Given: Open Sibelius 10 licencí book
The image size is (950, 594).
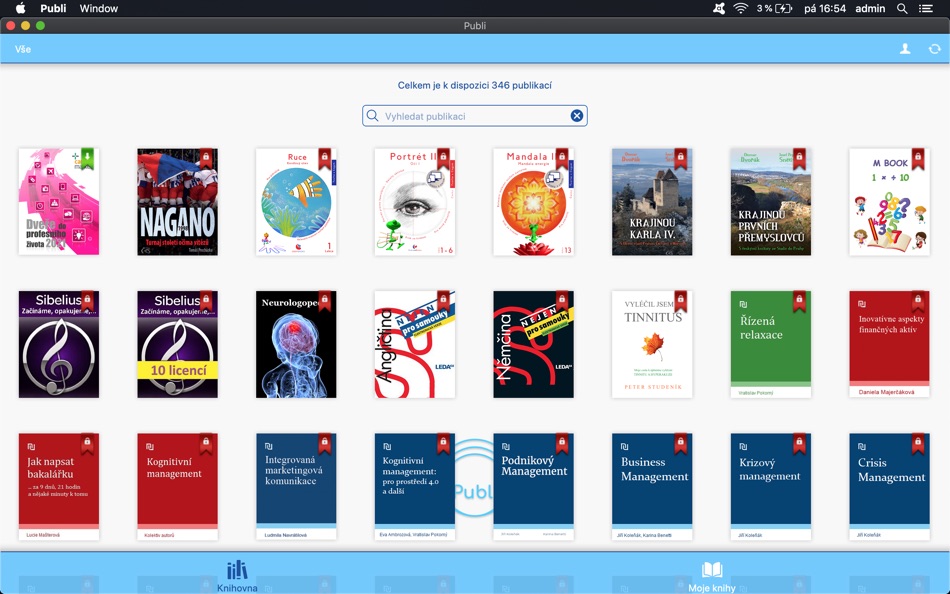Looking at the screenshot, I should tap(178, 344).
